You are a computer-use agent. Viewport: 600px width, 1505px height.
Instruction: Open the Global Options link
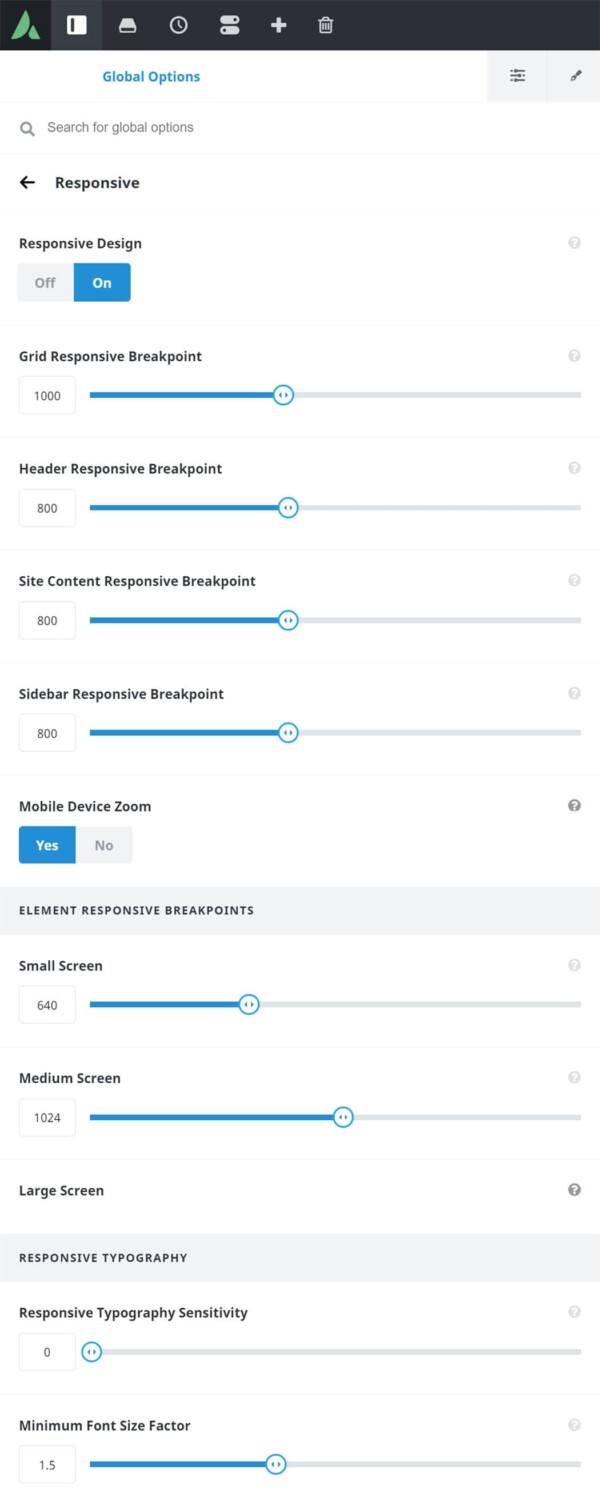click(151, 75)
